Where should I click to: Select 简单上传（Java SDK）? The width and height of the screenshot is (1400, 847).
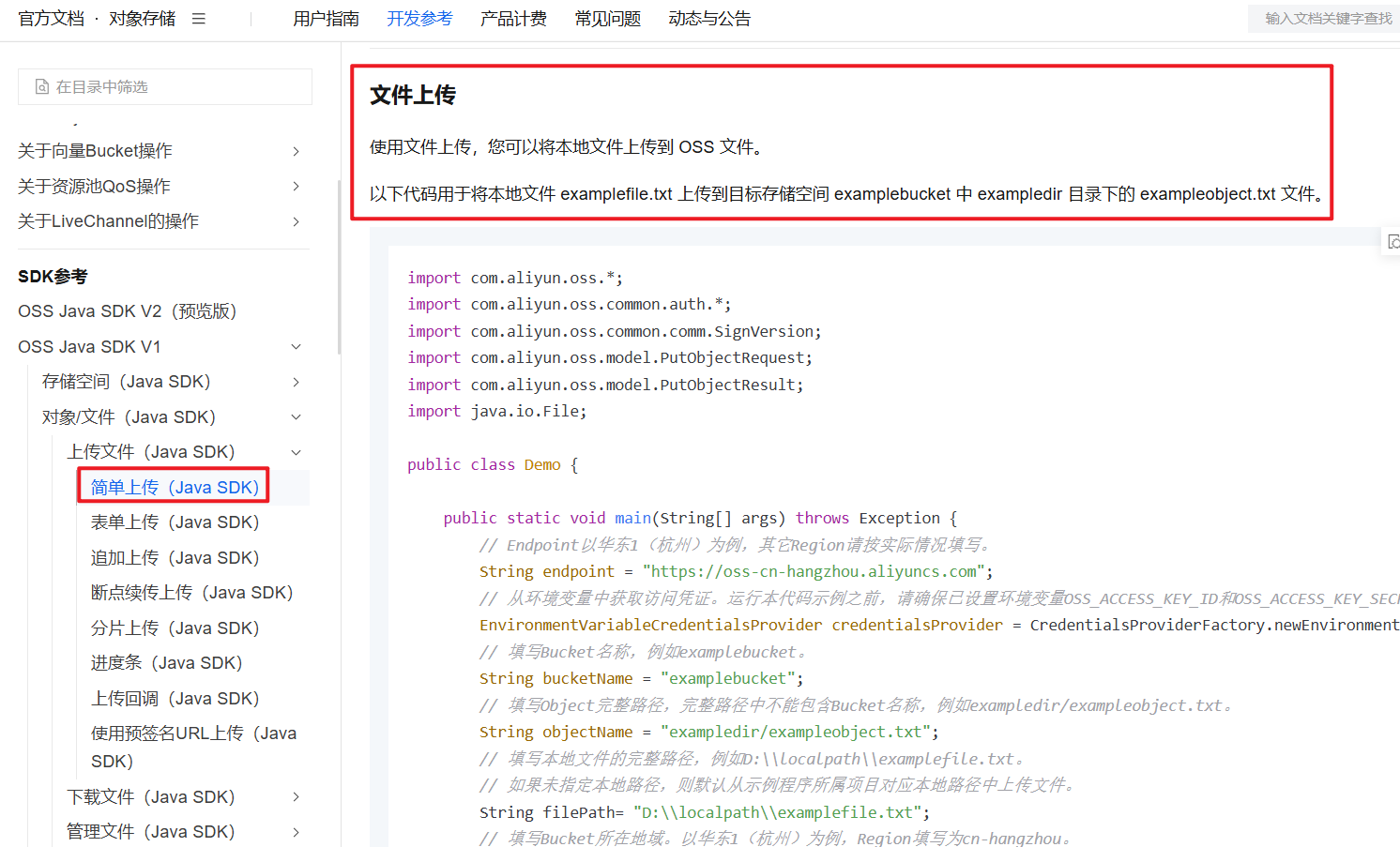coord(175,487)
